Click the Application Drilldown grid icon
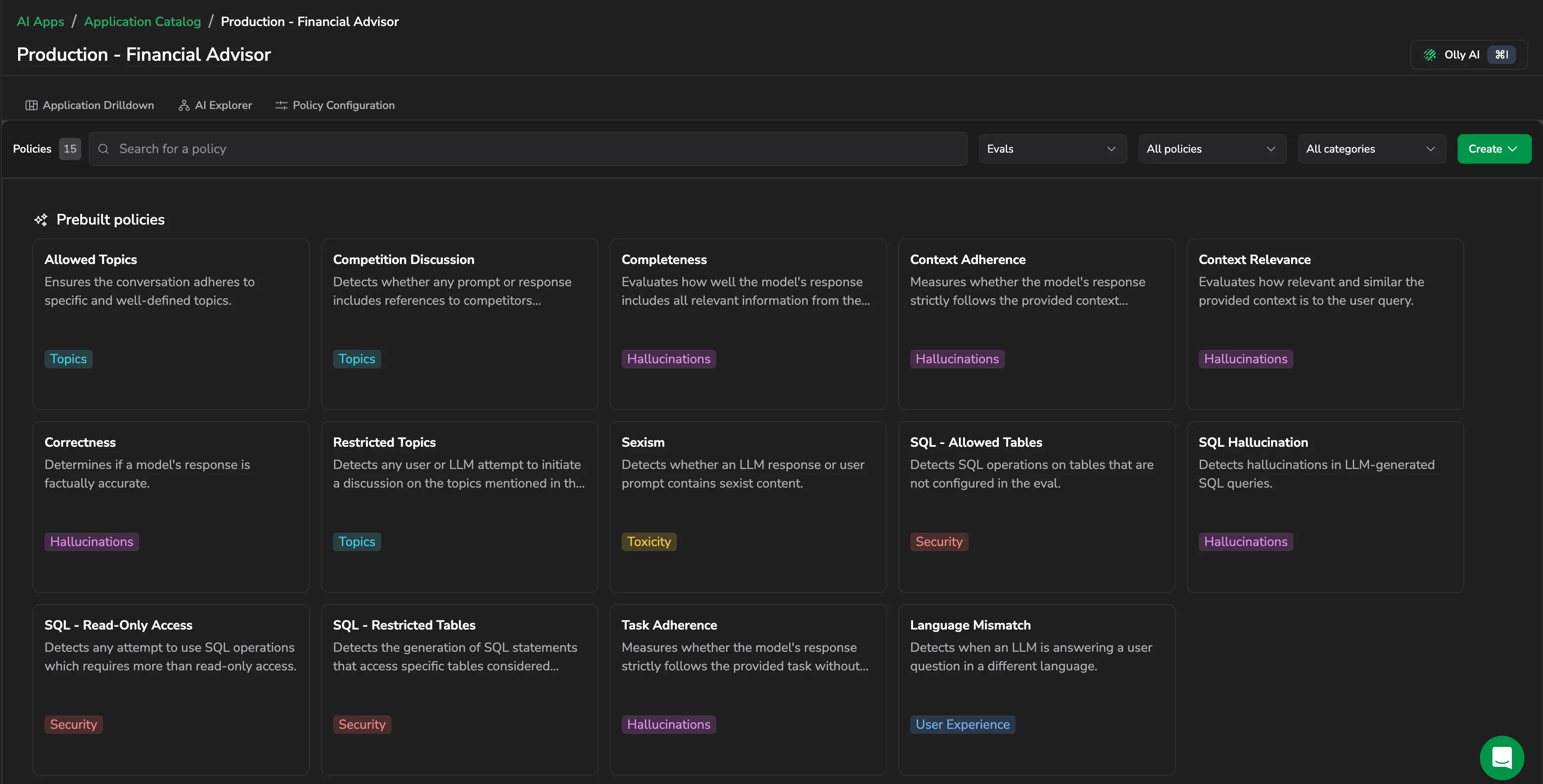 pos(31,105)
